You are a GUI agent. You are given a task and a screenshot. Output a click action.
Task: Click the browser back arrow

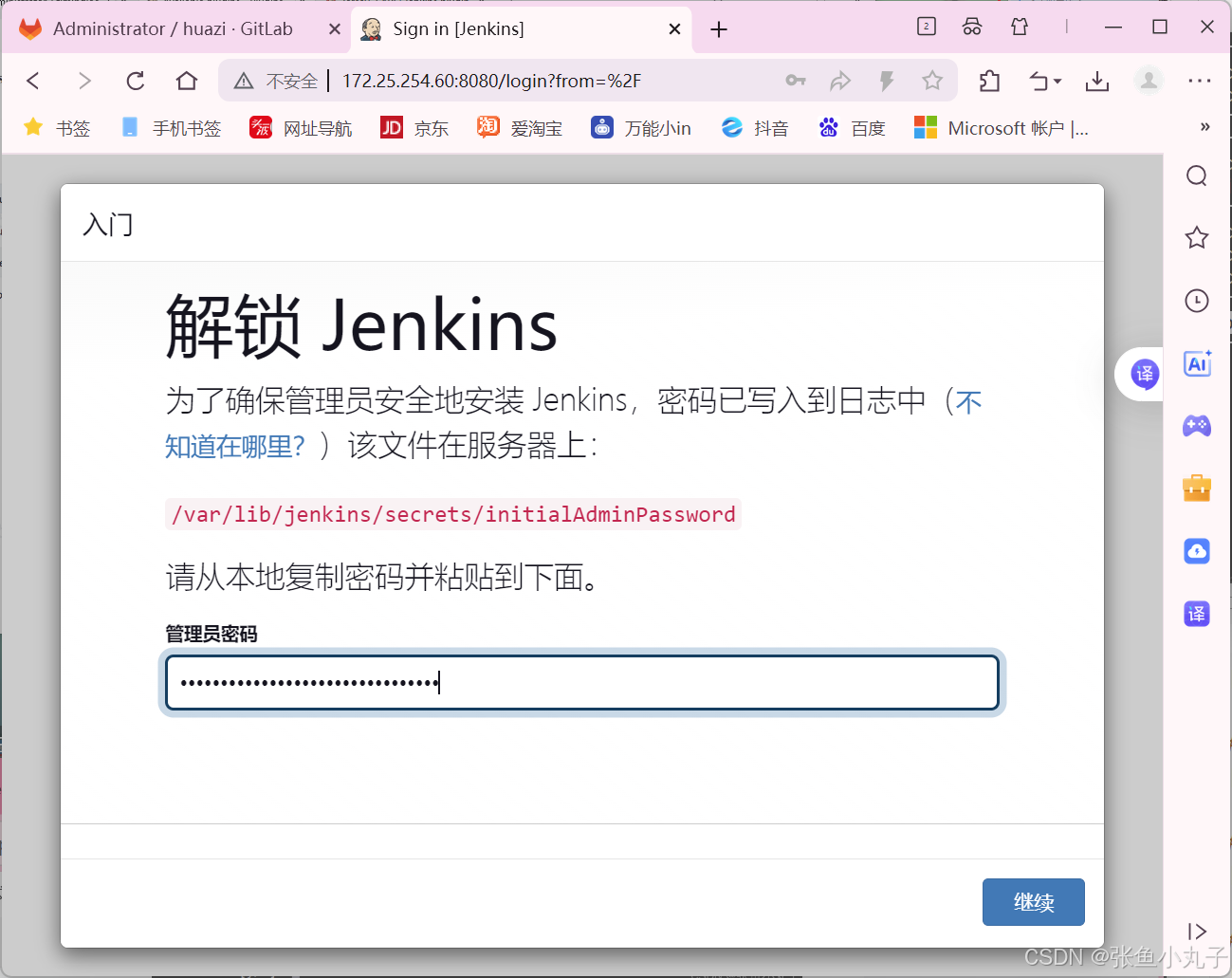point(33,81)
